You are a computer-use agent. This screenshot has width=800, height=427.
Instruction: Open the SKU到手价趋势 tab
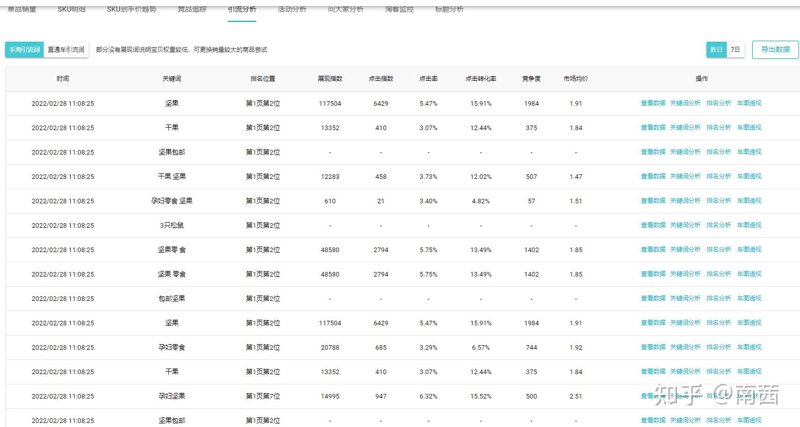pyautogui.click(x=132, y=9)
